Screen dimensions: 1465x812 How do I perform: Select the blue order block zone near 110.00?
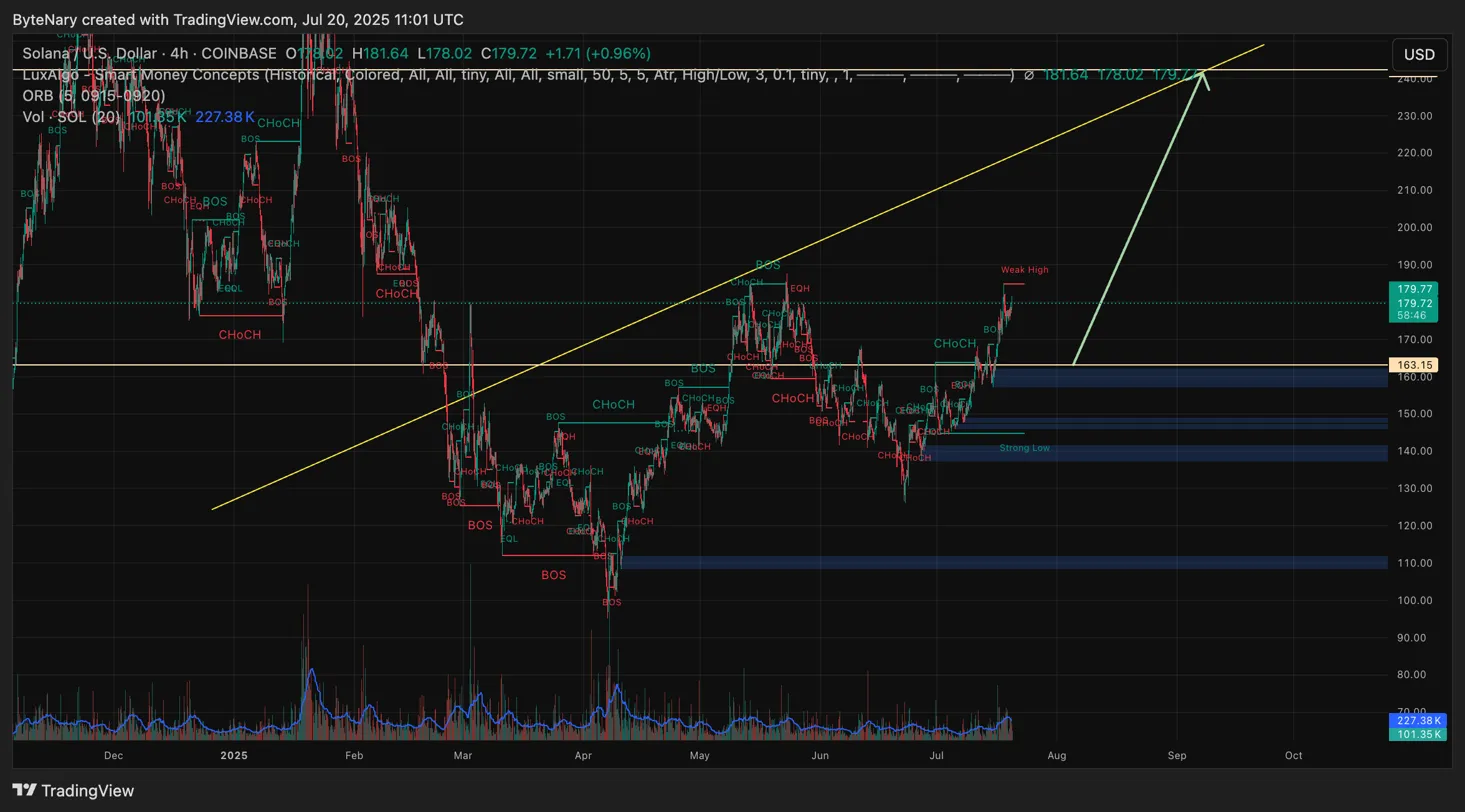(x=1000, y=563)
